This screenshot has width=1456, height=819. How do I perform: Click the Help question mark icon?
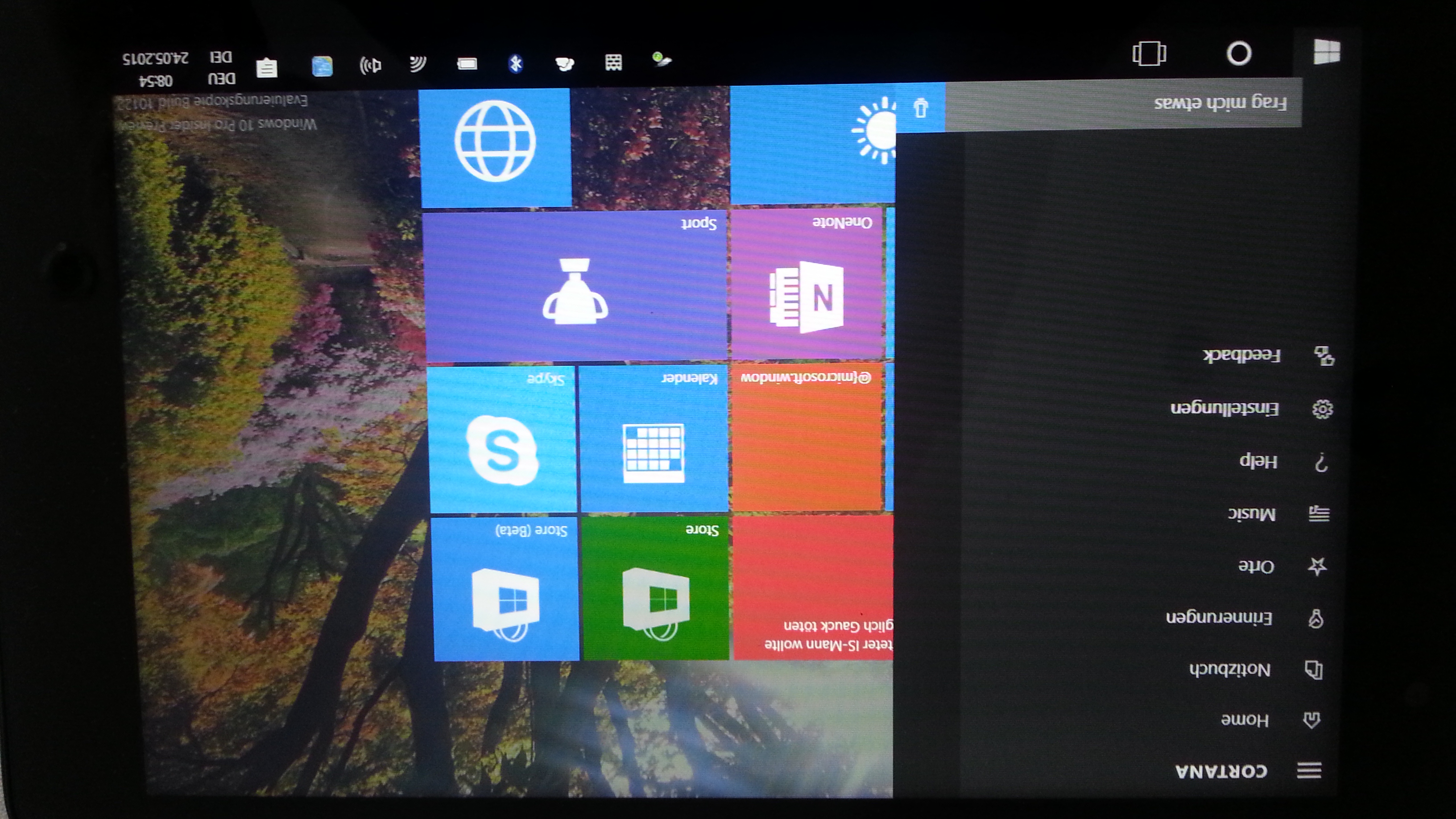click(x=1321, y=462)
